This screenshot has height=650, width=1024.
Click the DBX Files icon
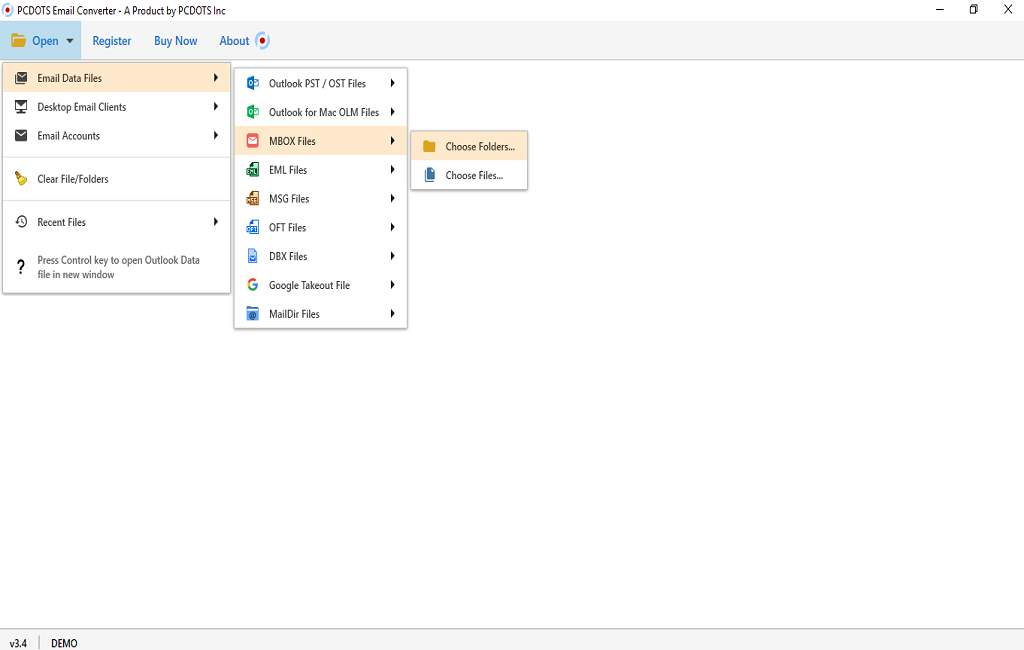click(252, 256)
